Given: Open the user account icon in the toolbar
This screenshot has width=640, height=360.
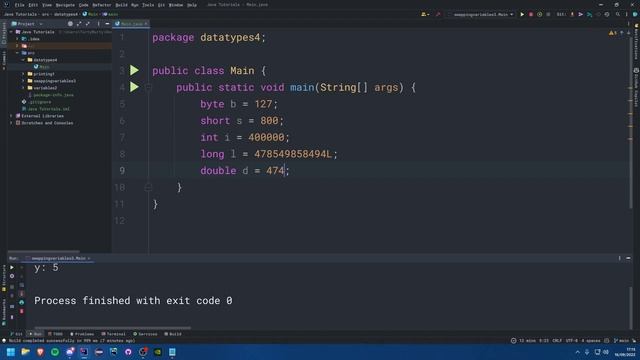Looking at the screenshot, I should click(425, 14).
